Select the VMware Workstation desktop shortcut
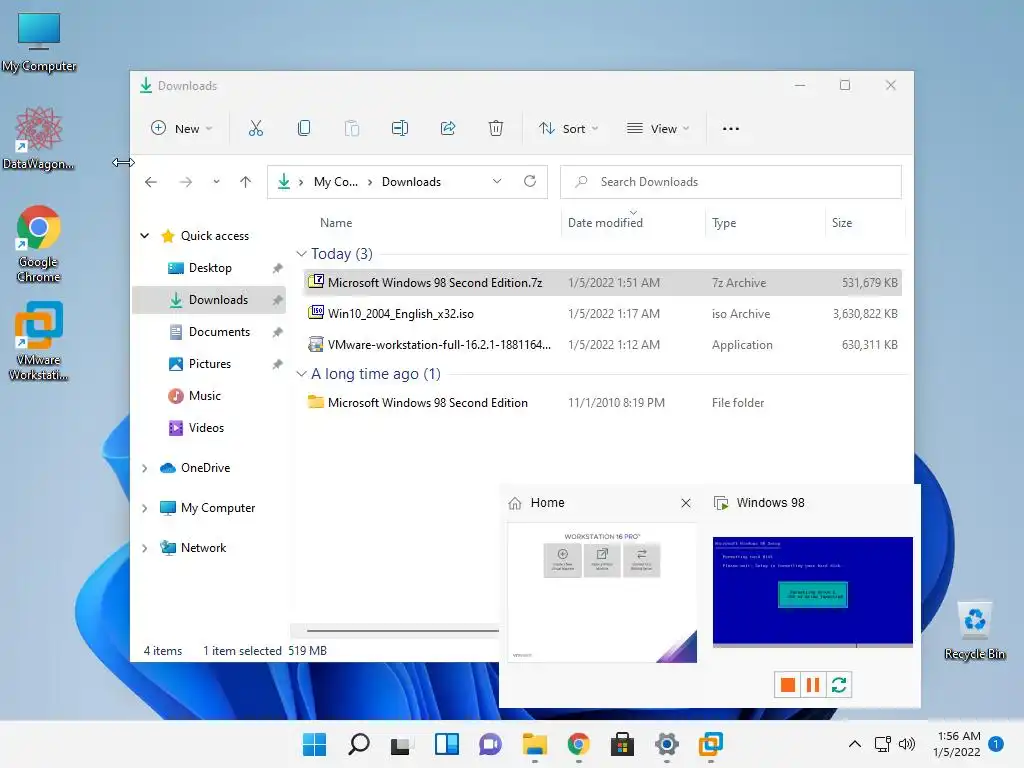The image size is (1024, 768). 39,341
